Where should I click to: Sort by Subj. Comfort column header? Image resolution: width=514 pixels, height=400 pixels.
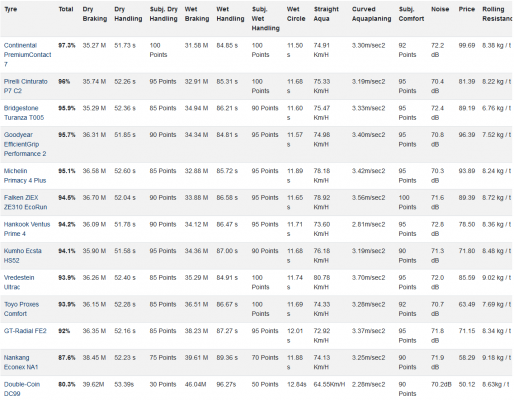(x=411, y=14)
